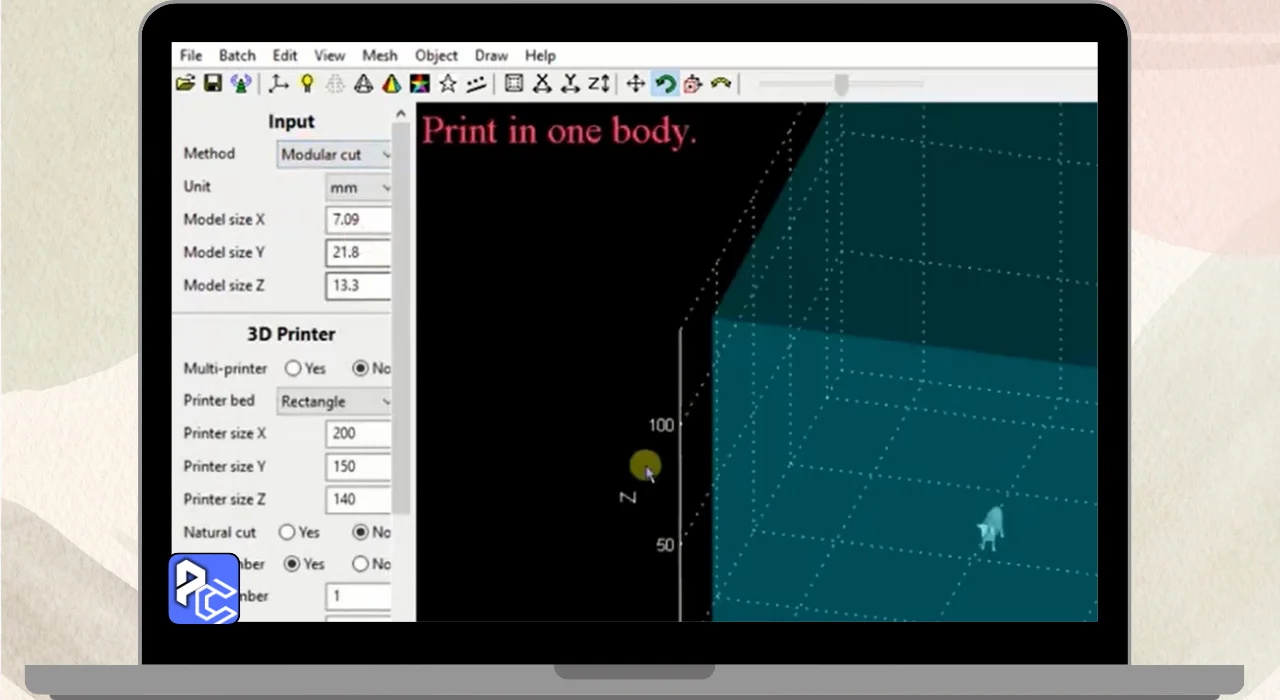Click the Z axis label 100
The width and height of the screenshot is (1280, 700).
pos(661,425)
